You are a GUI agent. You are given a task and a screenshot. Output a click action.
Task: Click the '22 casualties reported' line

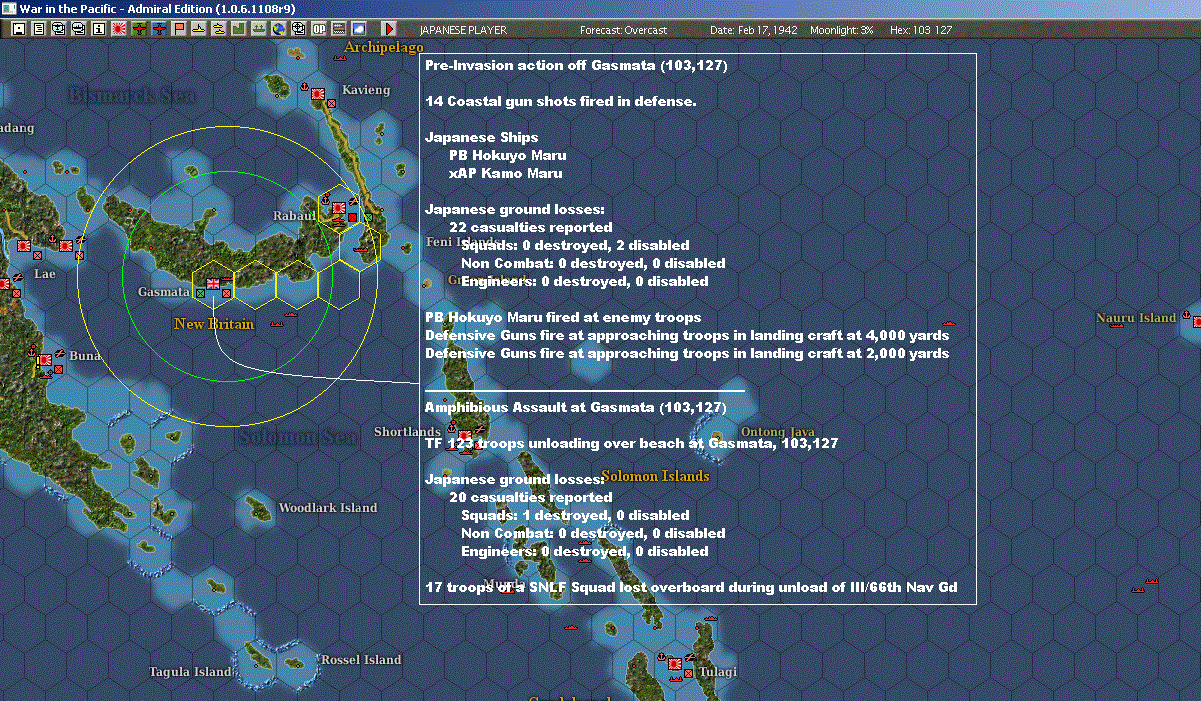[530, 227]
